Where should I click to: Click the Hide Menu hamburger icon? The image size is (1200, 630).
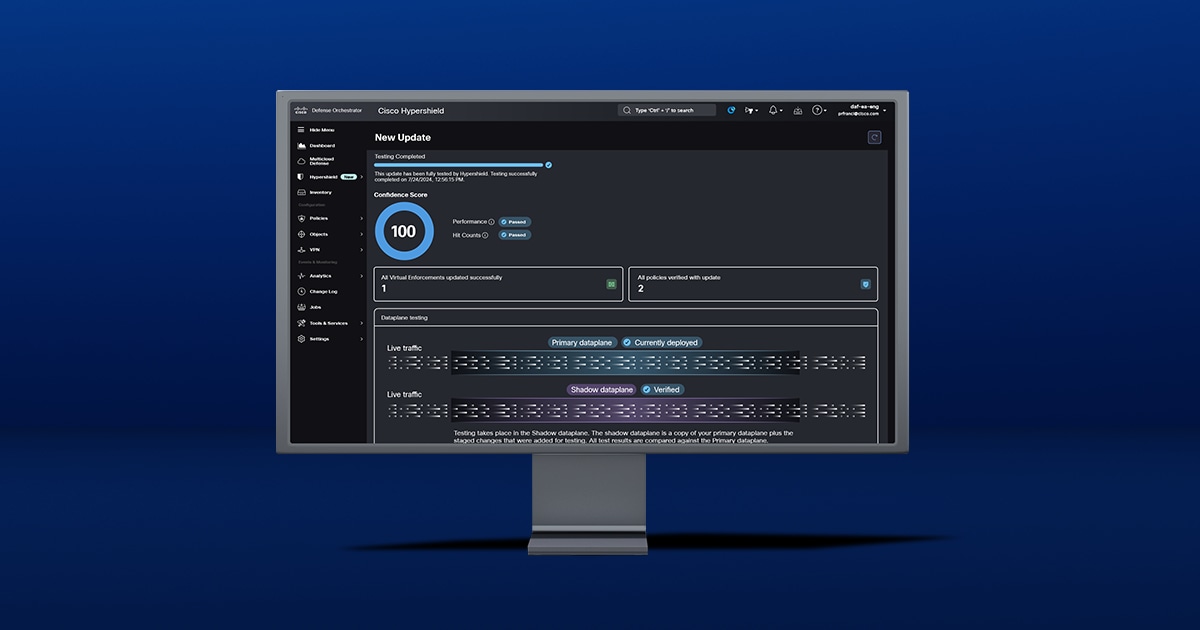301,130
